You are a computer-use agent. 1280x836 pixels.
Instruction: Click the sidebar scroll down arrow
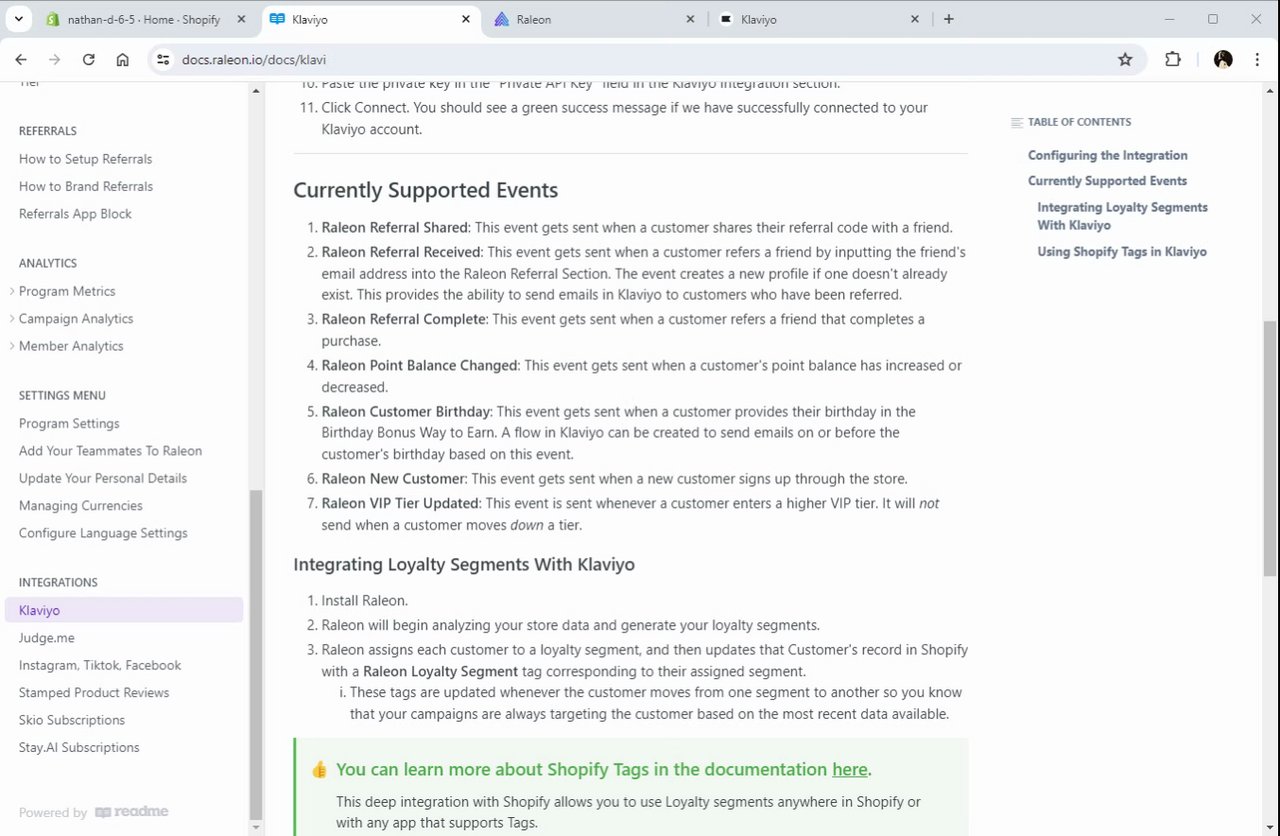[256, 827]
